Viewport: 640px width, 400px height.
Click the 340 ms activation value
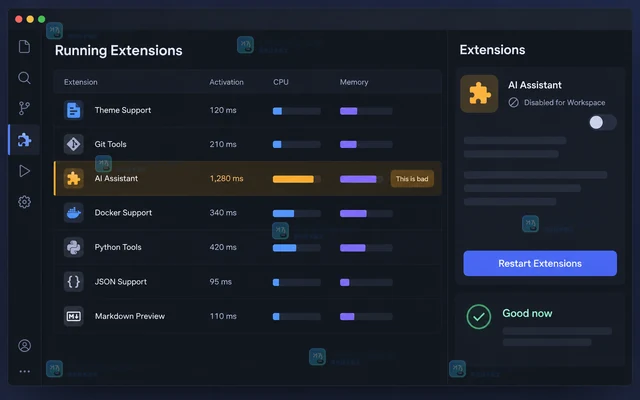223,213
